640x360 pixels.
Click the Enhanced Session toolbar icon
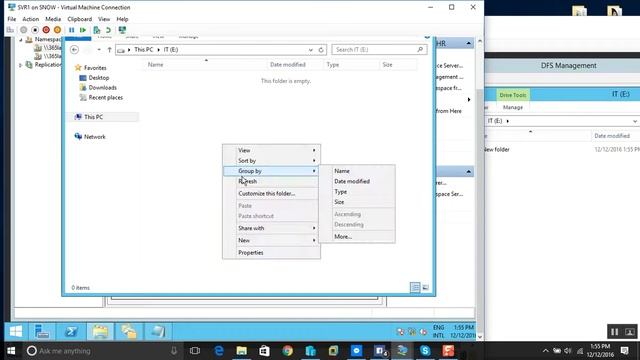click(x=122, y=30)
